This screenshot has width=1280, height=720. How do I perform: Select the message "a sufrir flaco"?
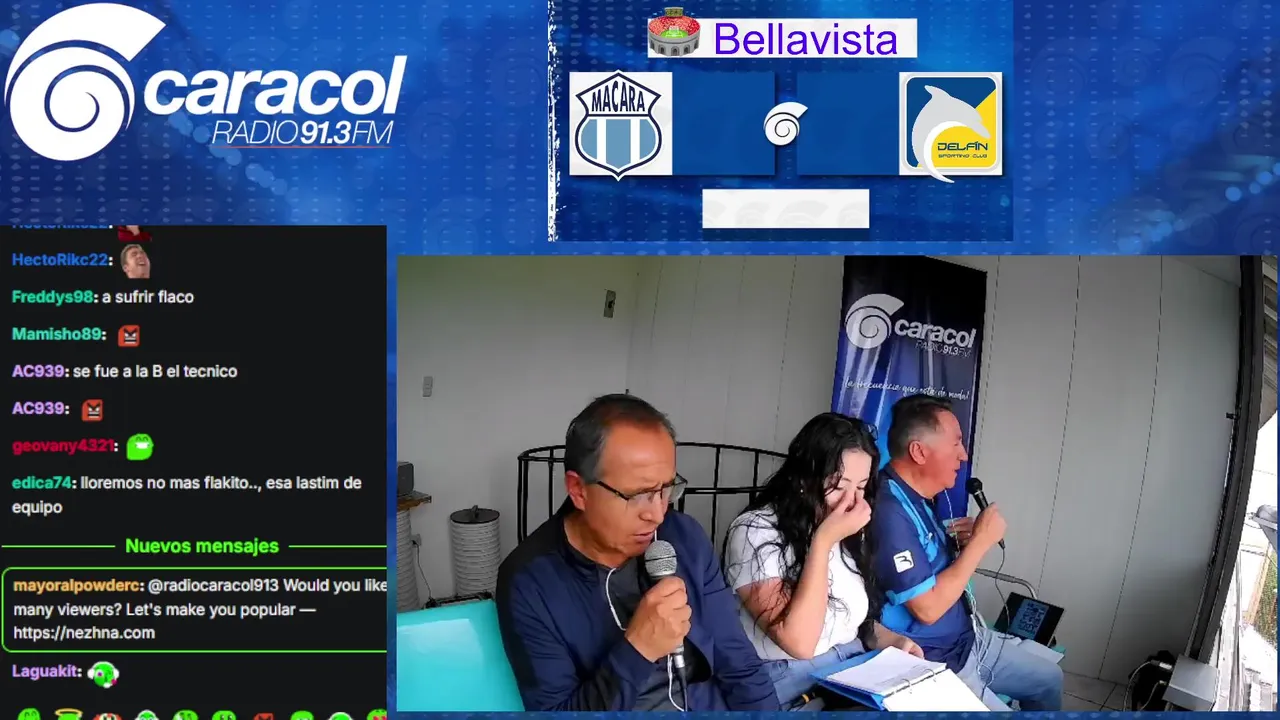(x=148, y=297)
